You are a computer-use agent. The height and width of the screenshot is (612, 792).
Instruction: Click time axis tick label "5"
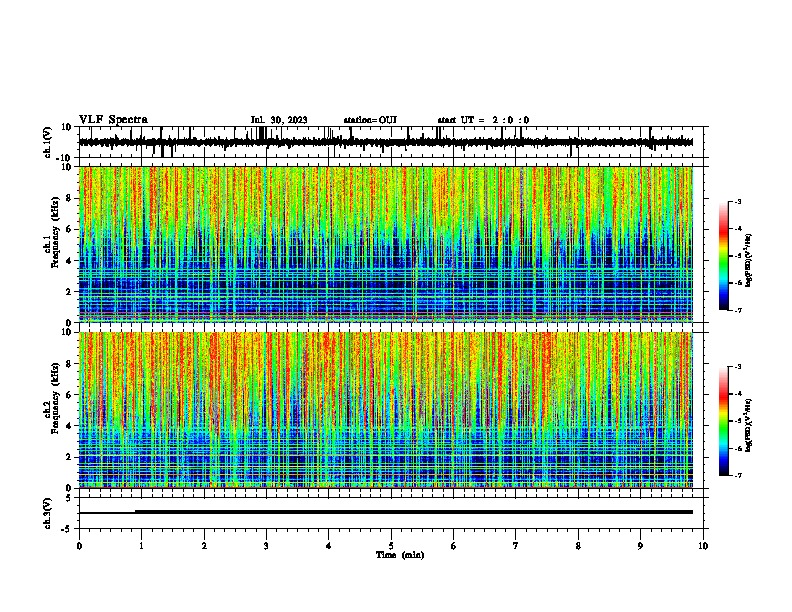[391, 546]
